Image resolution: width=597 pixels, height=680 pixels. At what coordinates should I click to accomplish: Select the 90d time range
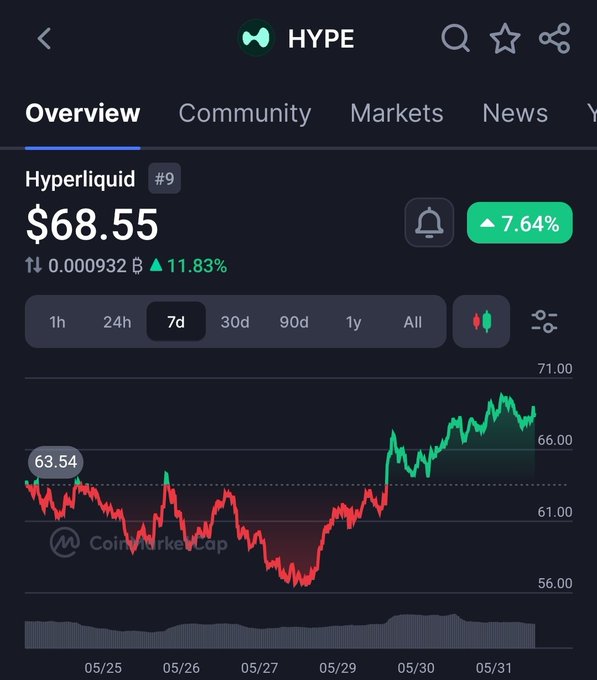(x=294, y=322)
